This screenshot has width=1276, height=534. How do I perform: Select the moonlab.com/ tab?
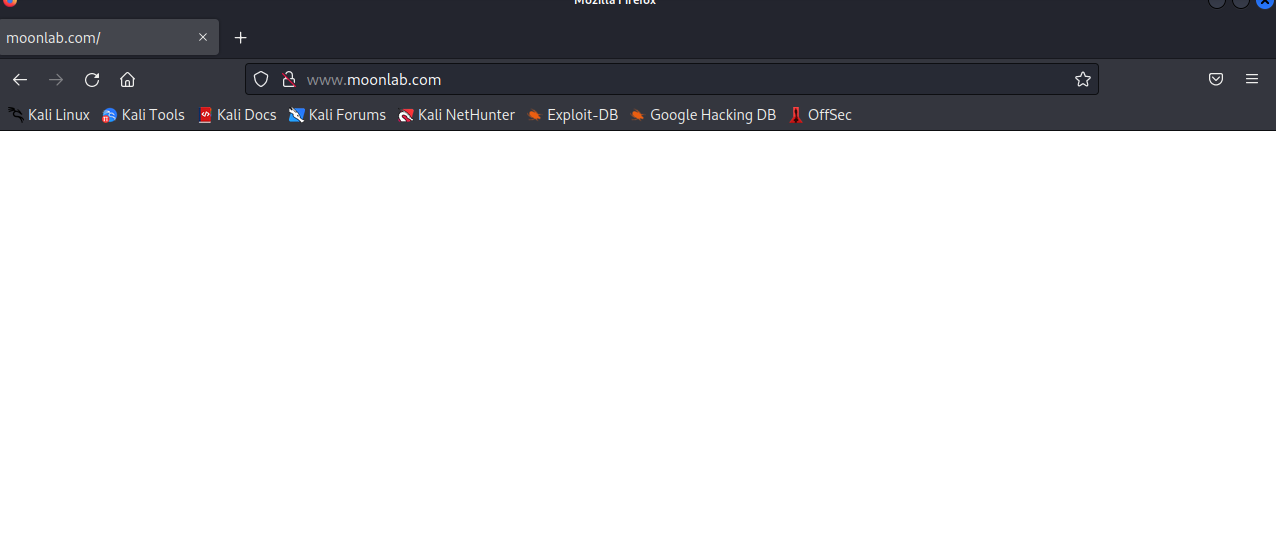point(108,38)
